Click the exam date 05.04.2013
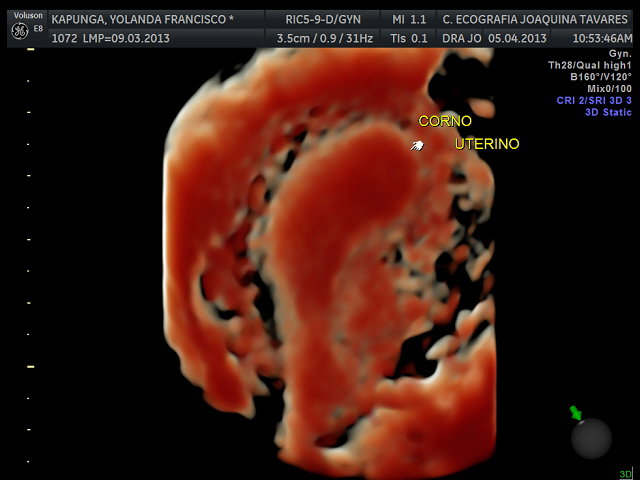This screenshot has height=480, width=640. point(517,38)
